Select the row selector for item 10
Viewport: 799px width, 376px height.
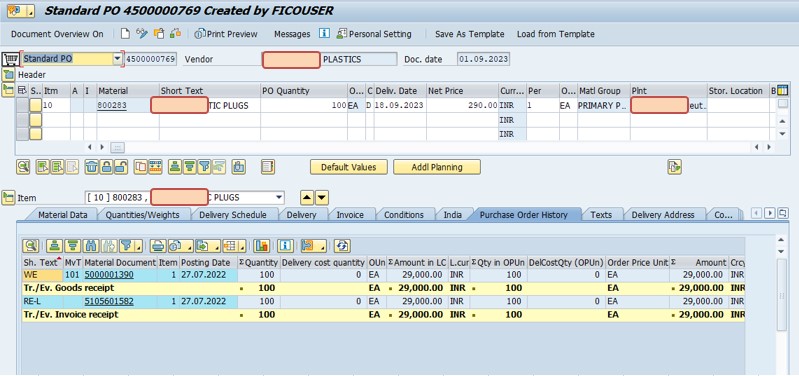point(22,105)
